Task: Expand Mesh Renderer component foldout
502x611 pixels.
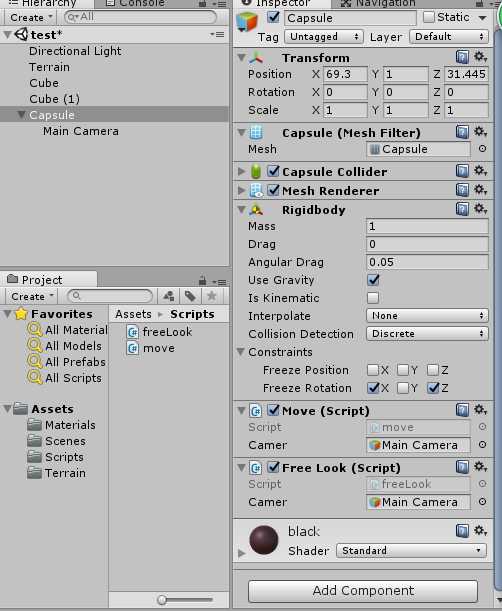Action: (242, 190)
